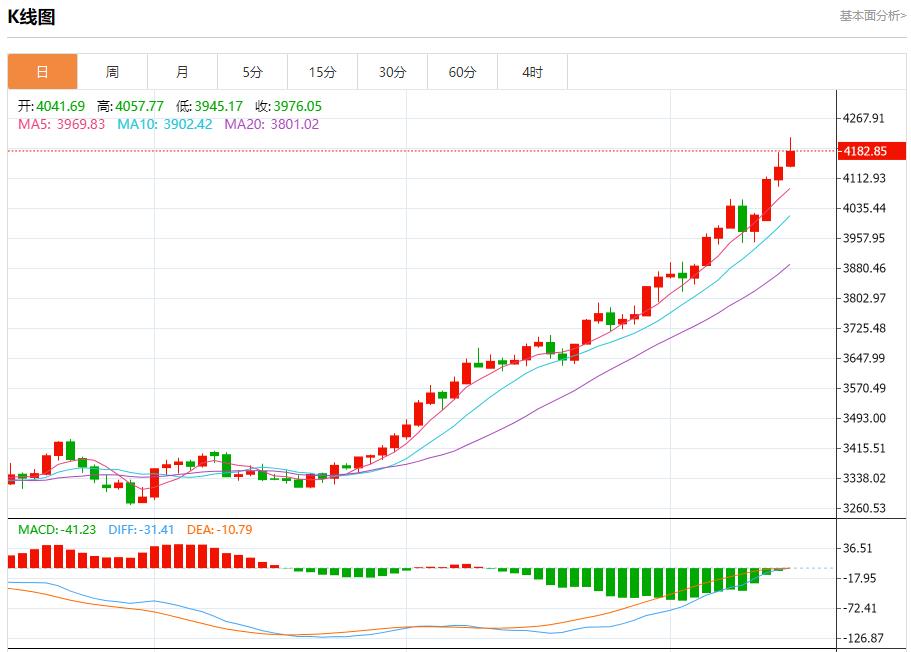Switch to the 月 monthly tab
Screen dimensions: 911x652
coord(182,72)
